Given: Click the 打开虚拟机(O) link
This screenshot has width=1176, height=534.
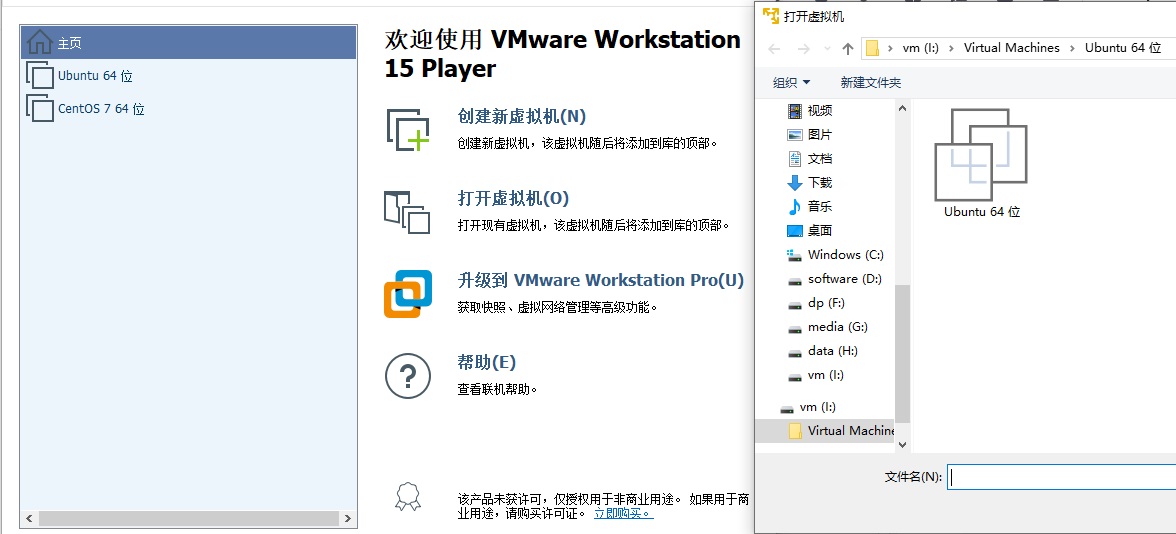Looking at the screenshot, I should tap(514, 199).
